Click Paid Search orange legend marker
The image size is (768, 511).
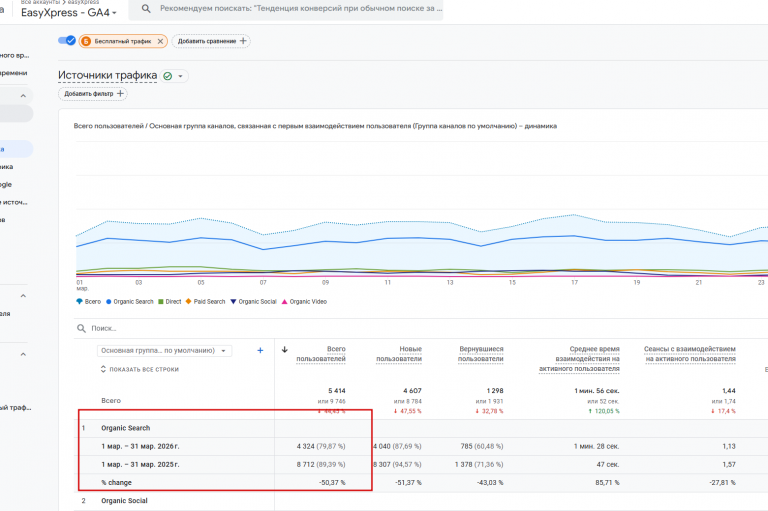(188, 302)
